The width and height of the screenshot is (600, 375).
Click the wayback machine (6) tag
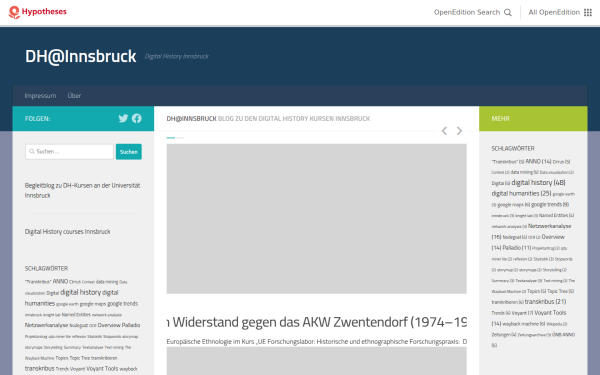click(523, 324)
